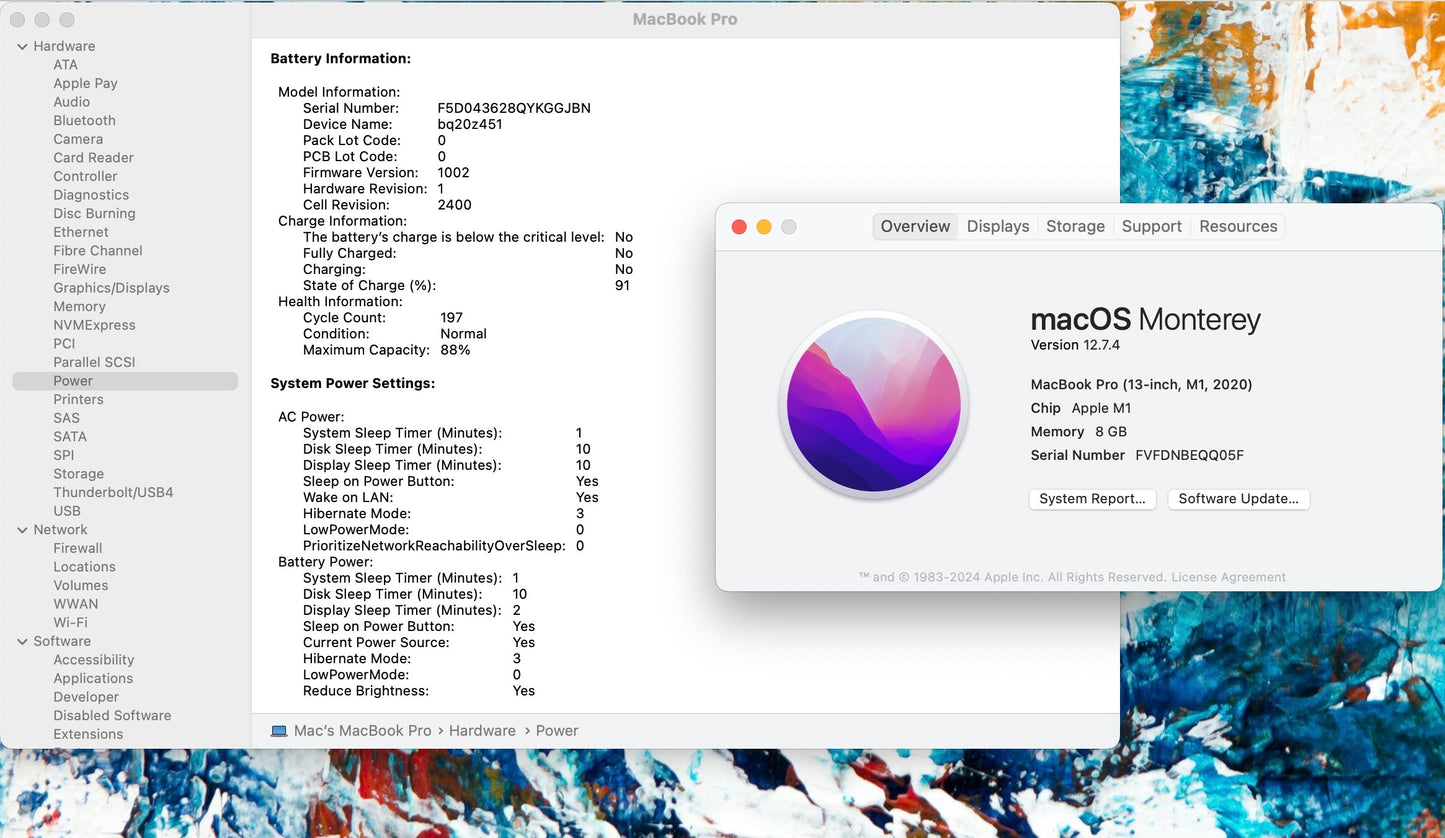The image size is (1445, 838).
Task: Select SAS in the sidebar
Action: pyautogui.click(x=66, y=418)
